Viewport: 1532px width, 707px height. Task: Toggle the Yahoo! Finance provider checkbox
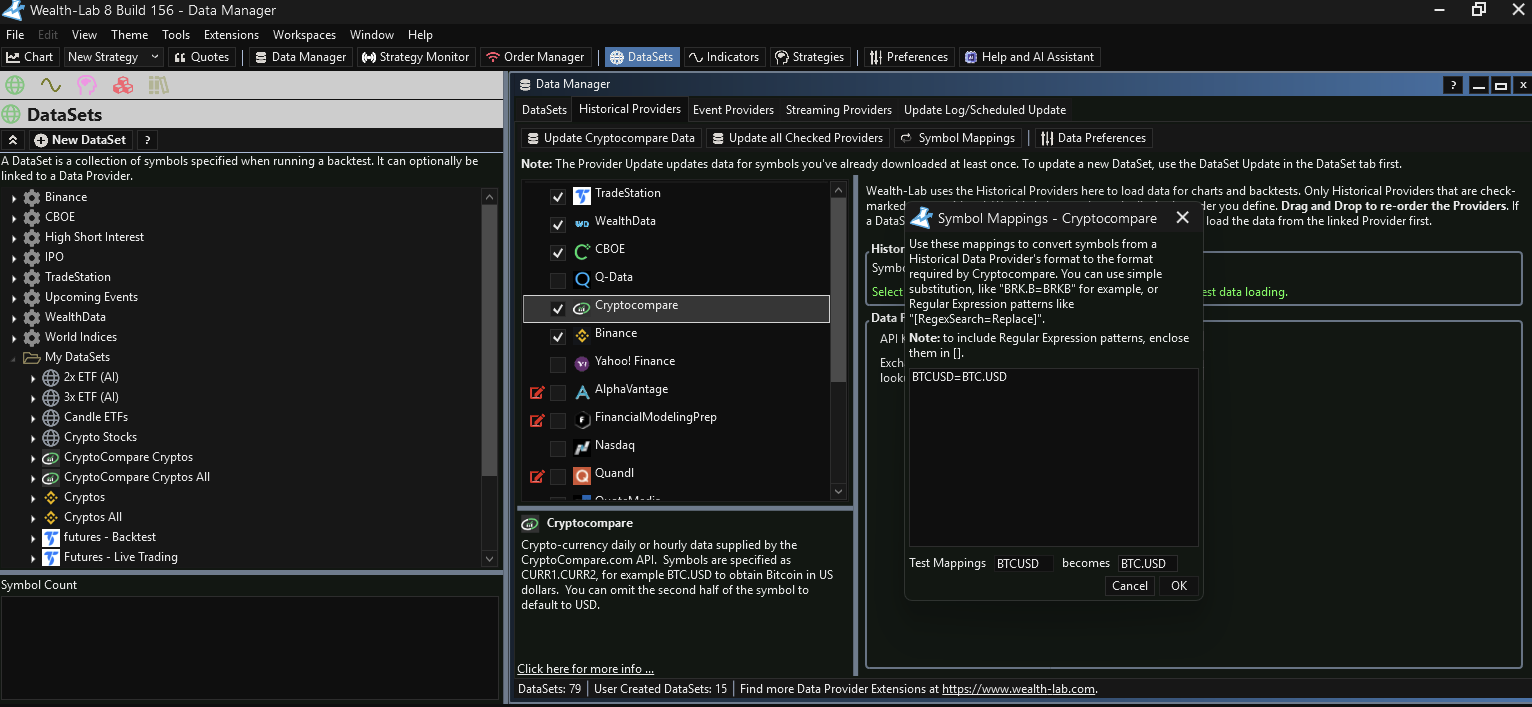(x=558, y=365)
